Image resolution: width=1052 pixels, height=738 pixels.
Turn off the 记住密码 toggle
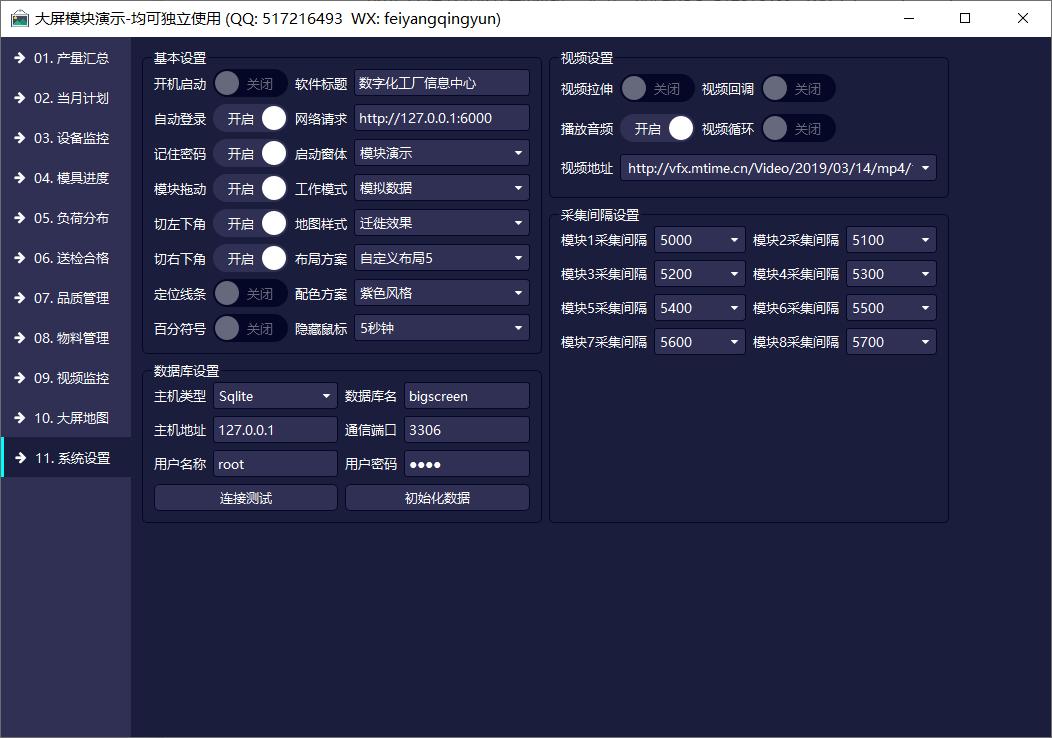[250, 154]
